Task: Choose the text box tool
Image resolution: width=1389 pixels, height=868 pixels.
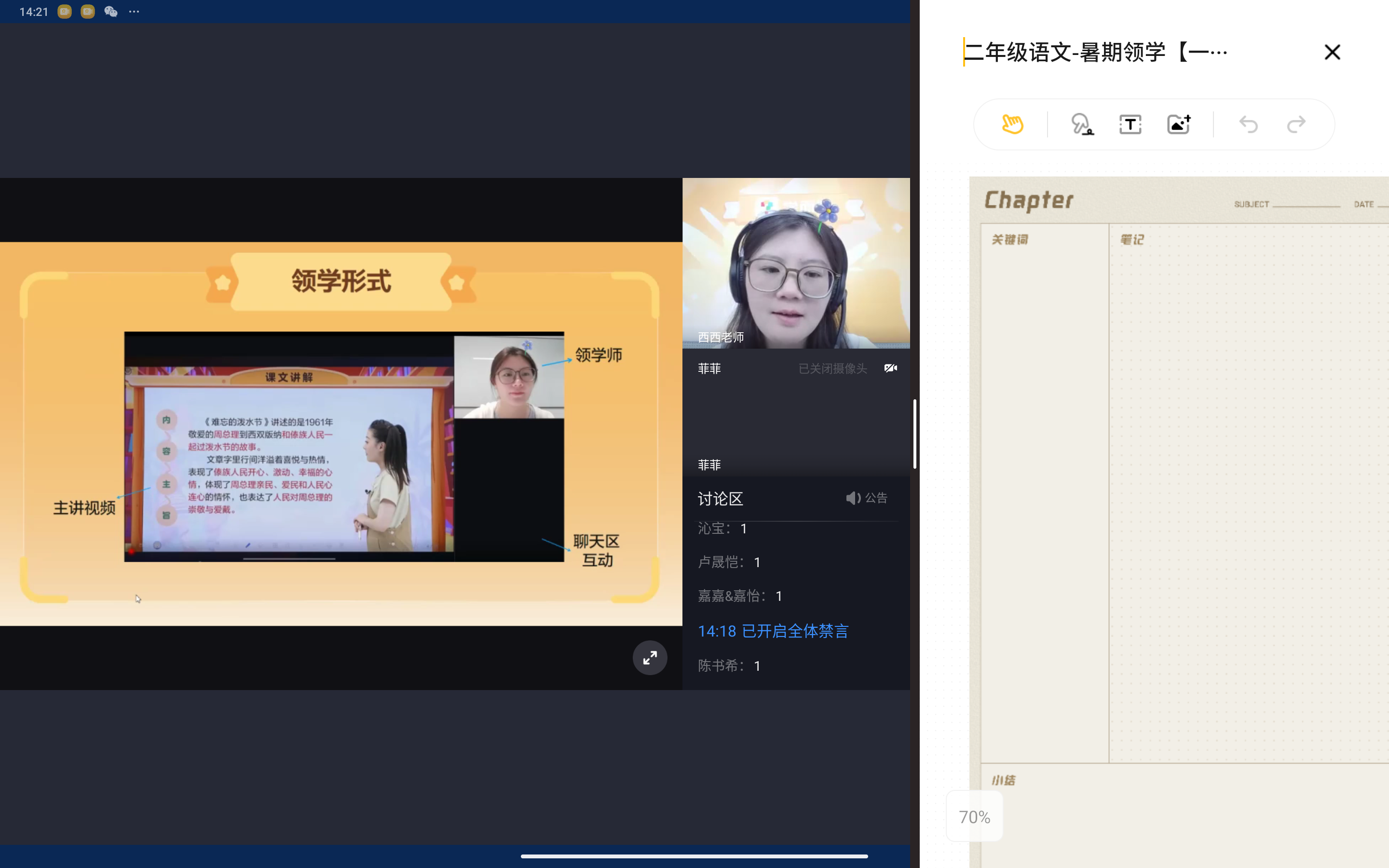Action: (1130, 124)
